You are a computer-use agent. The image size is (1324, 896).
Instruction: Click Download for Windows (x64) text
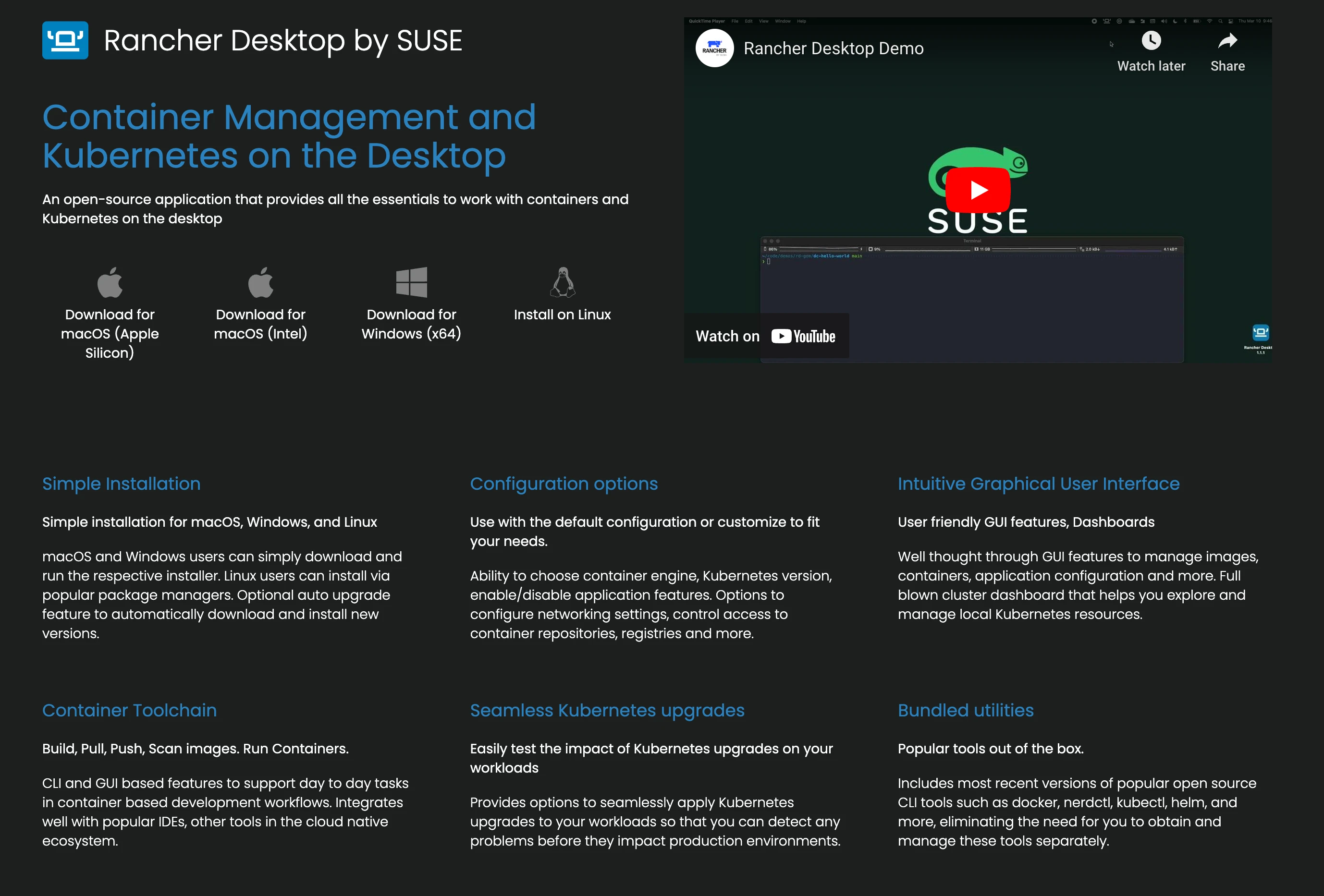pos(411,324)
